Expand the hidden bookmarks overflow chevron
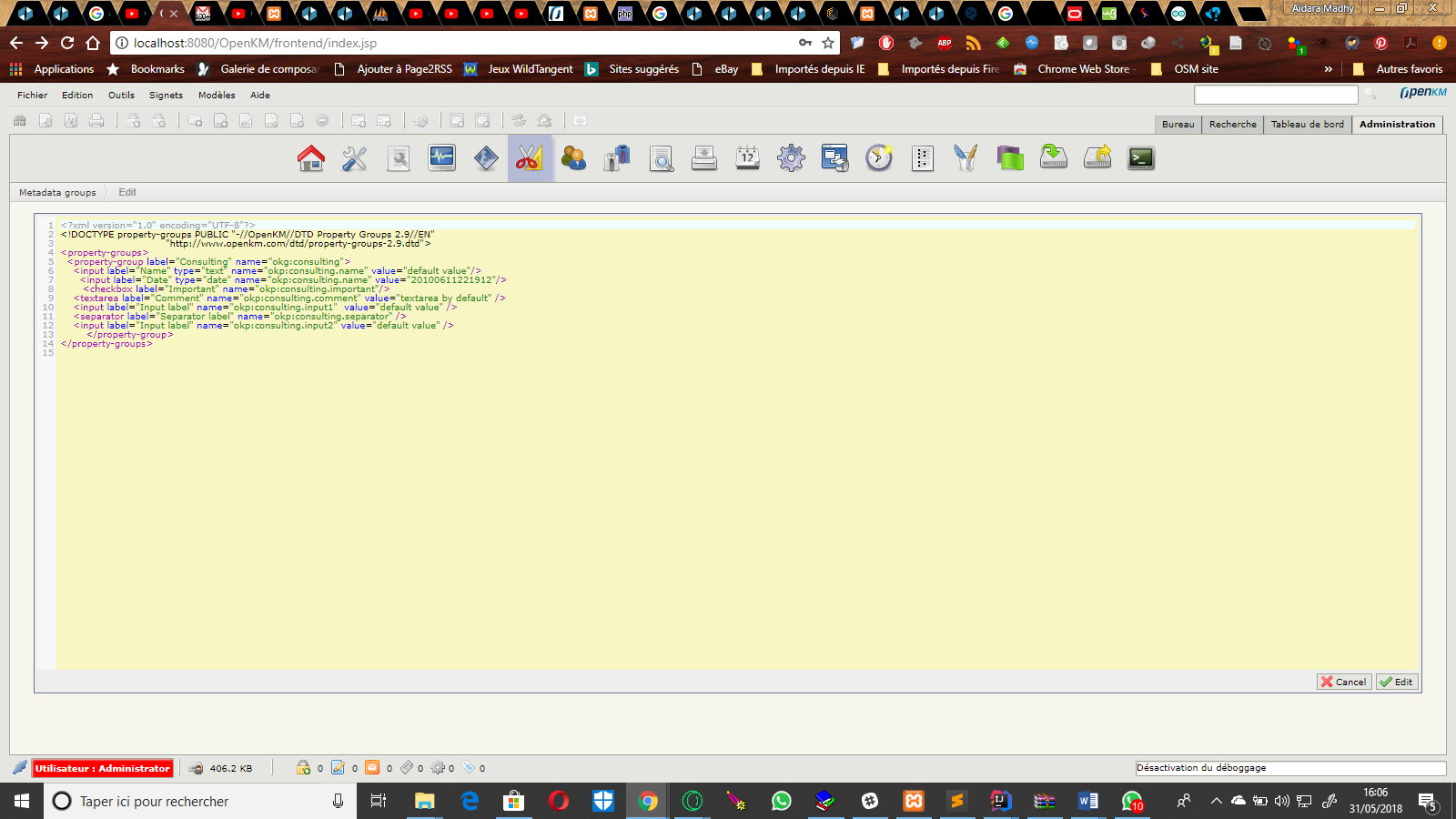Screen dimensions: 1456x819 (1328, 69)
